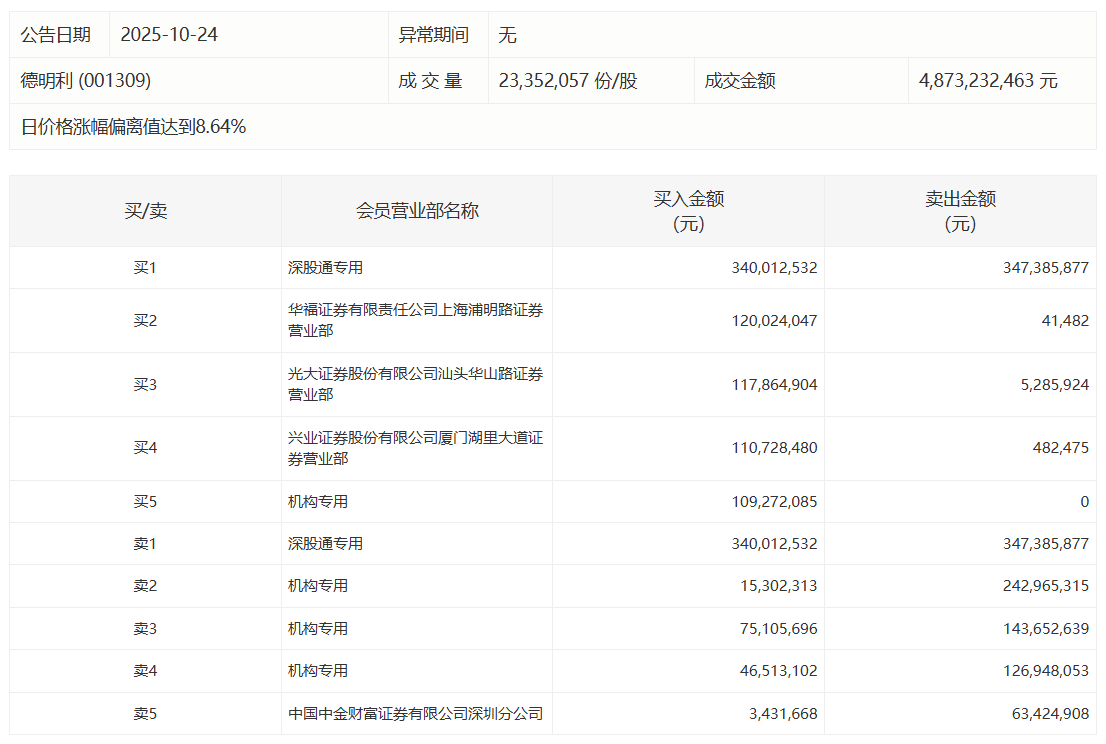1106x744 pixels.
Task: Open 中国中金财富证券深圳分公司 broker entry
Action: click(415, 714)
